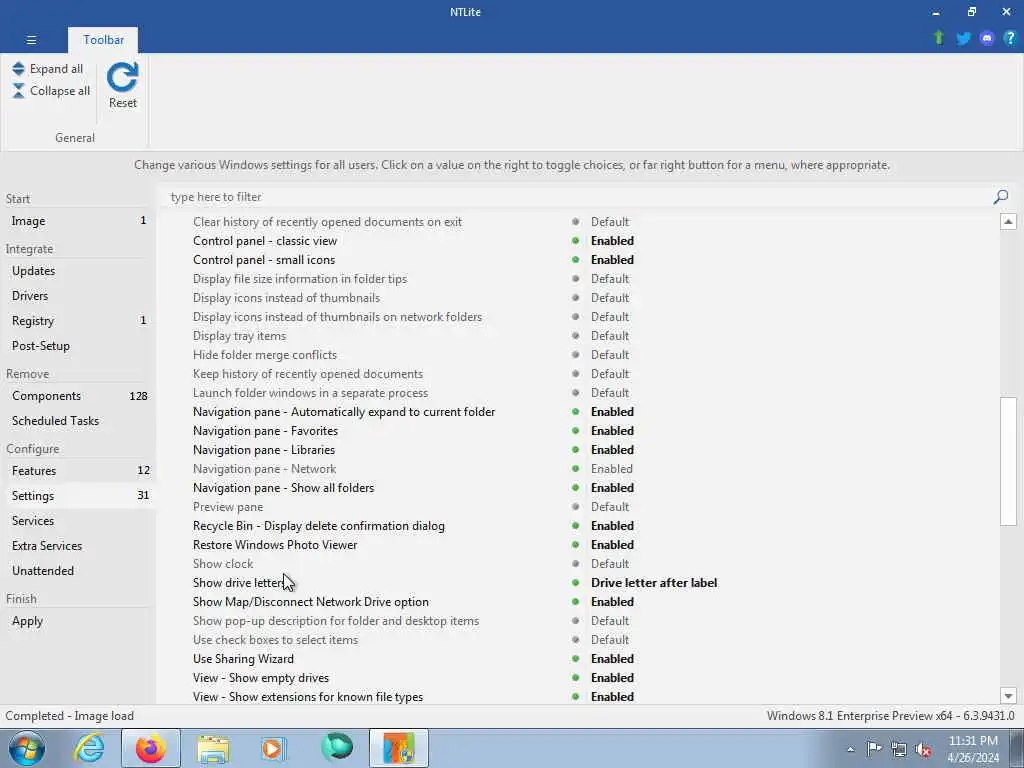Open Windows Start button
Viewport: 1024px width, 768px height.
pyautogui.click(x=27, y=748)
